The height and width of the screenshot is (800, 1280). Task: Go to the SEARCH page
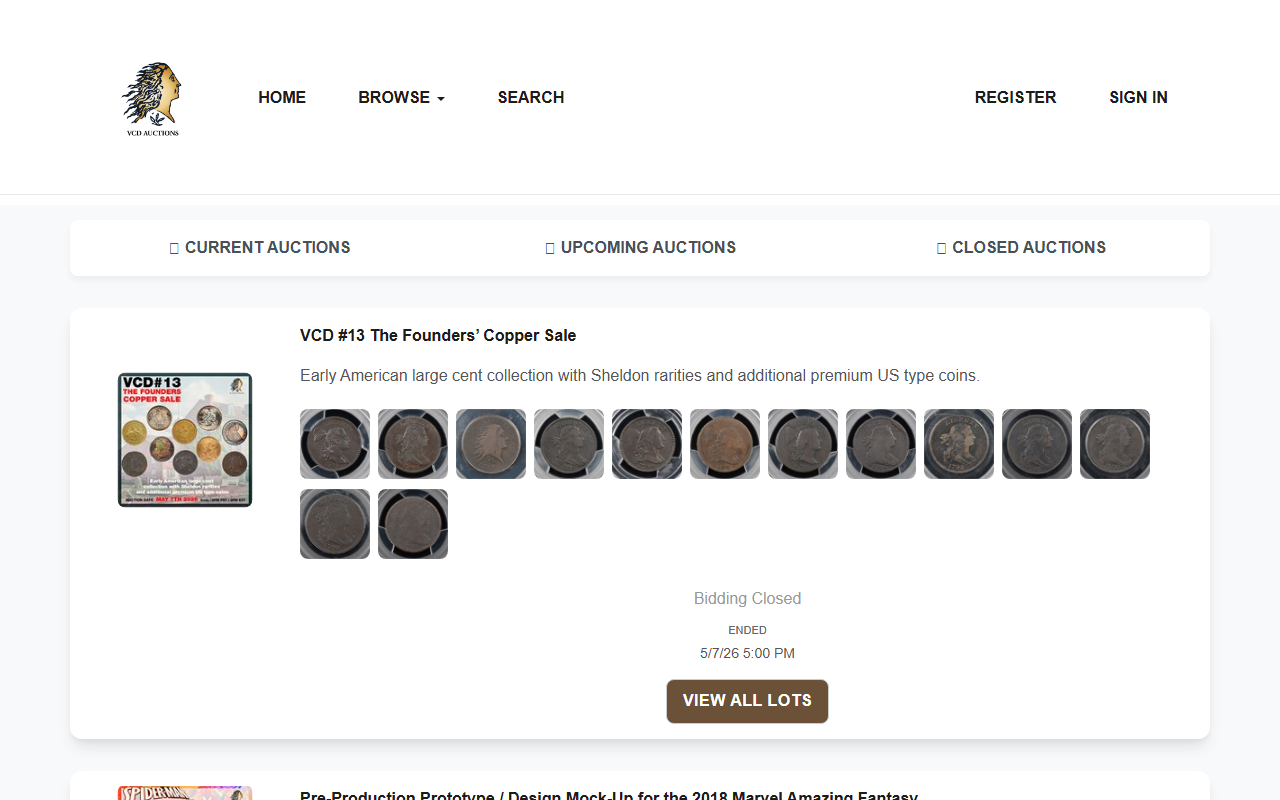pyautogui.click(x=531, y=97)
